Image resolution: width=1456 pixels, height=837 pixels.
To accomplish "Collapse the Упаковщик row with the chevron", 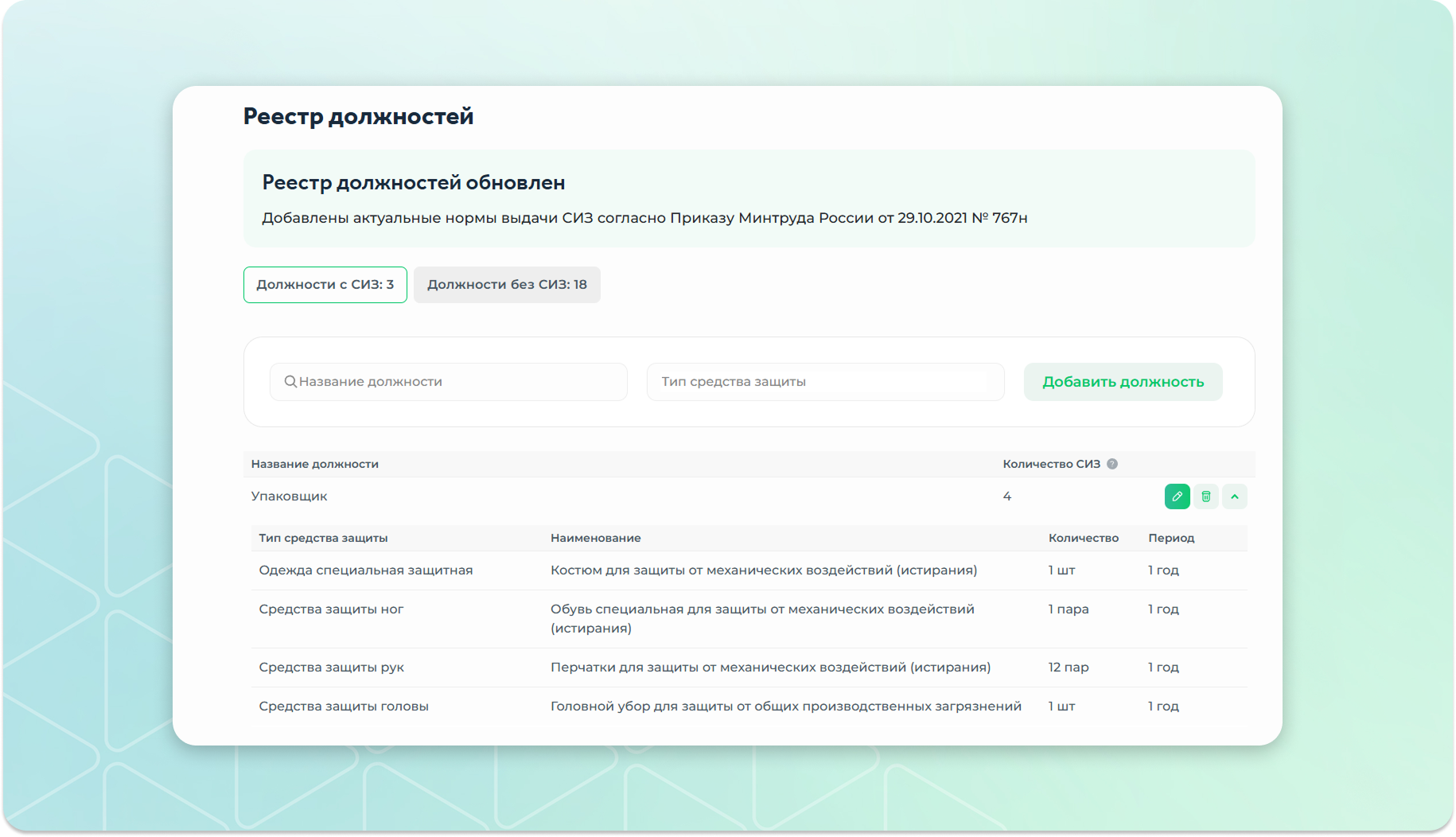I will pyautogui.click(x=1234, y=496).
